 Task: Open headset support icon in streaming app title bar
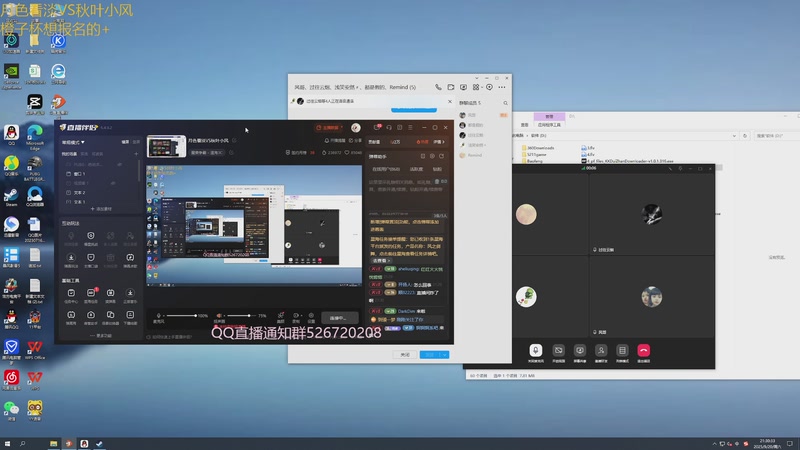(389, 128)
